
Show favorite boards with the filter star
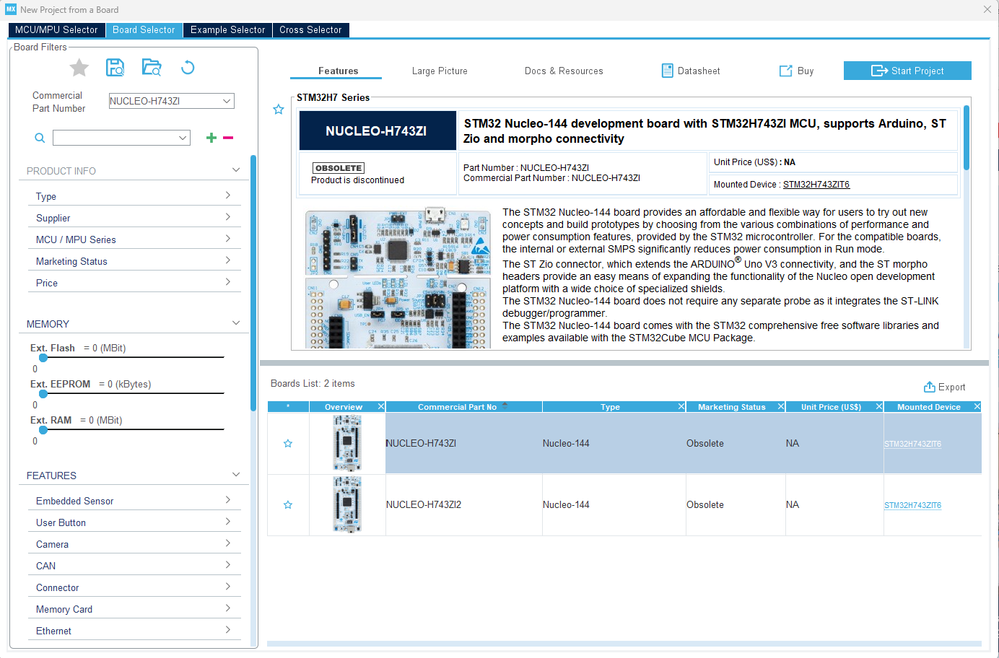(x=79, y=68)
